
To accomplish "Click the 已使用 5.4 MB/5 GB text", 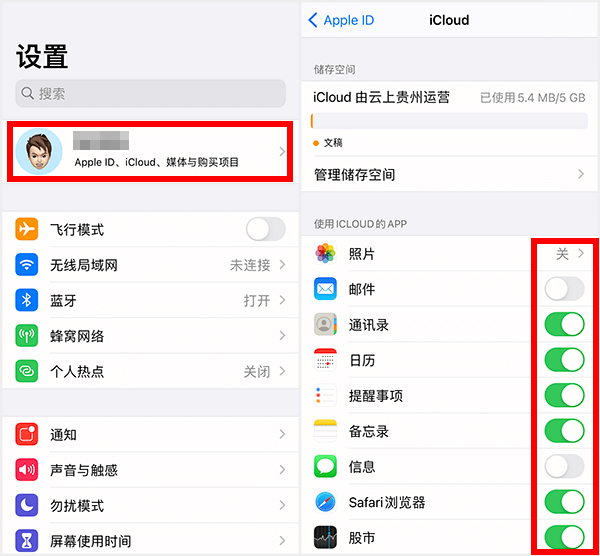I will (x=533, y=98).
